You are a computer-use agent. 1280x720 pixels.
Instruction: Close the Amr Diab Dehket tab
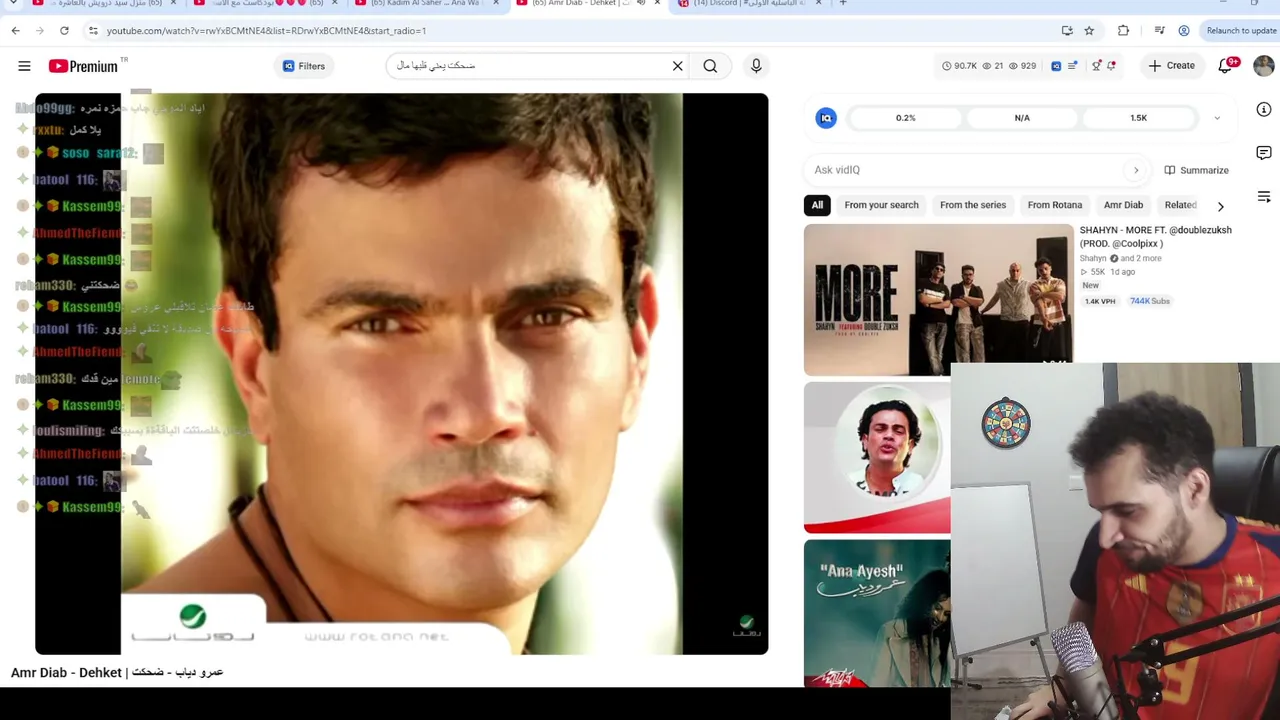point(657,4)
